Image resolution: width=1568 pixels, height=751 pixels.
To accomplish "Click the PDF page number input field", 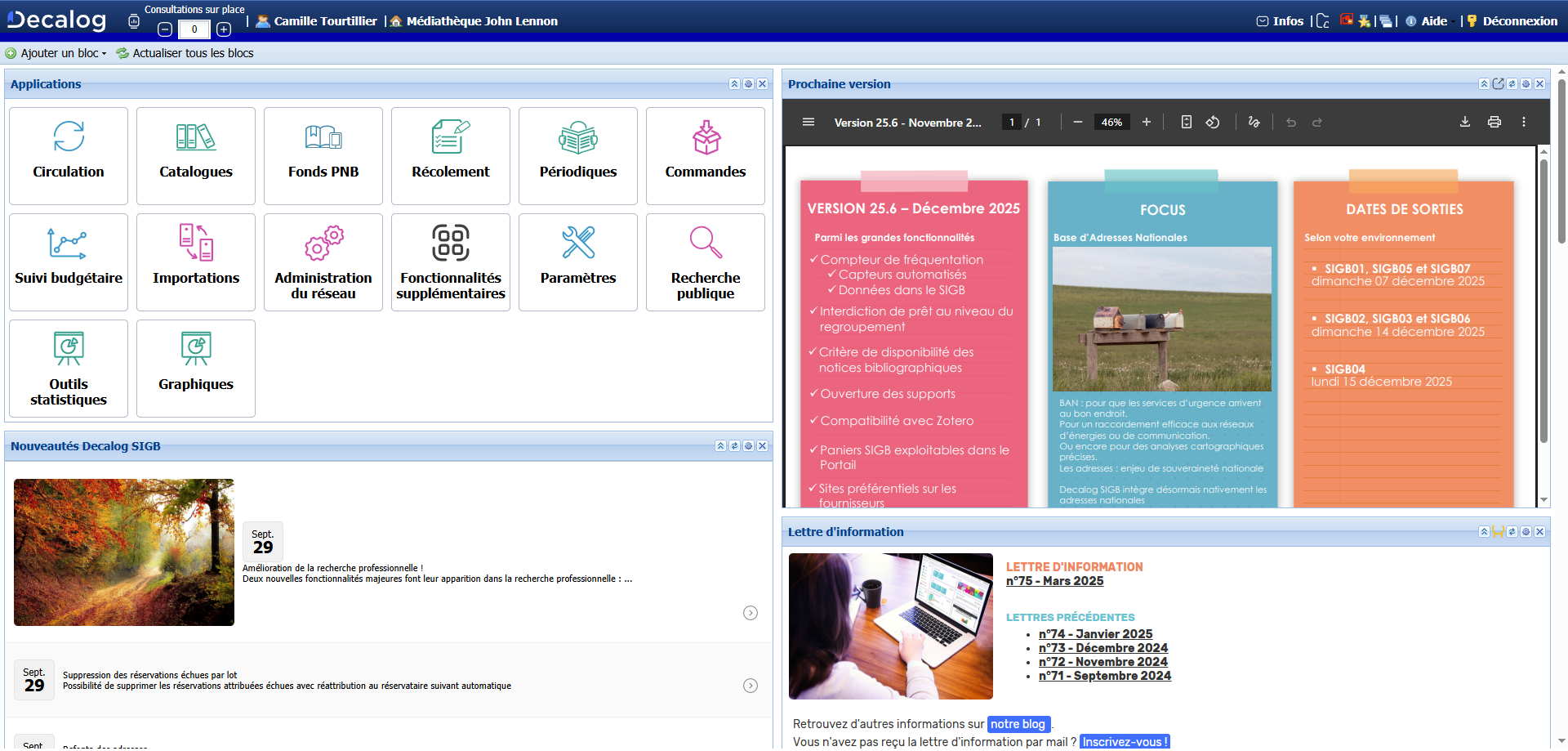I will click(x=1010, y=122).
